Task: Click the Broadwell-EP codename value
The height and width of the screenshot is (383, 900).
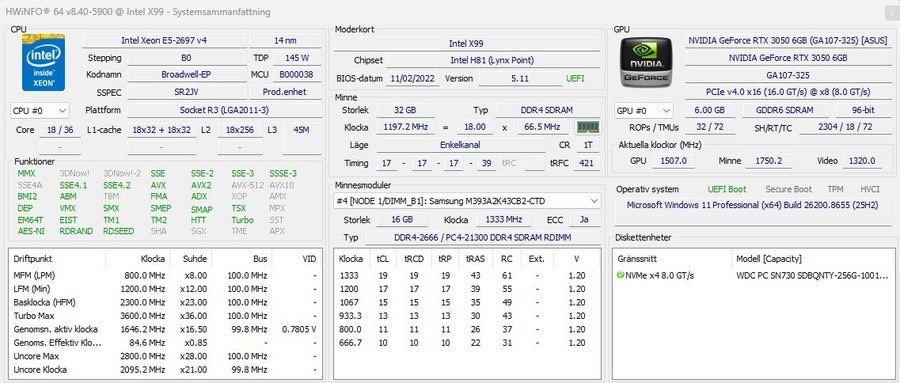Action: click(x=186, y=75)
